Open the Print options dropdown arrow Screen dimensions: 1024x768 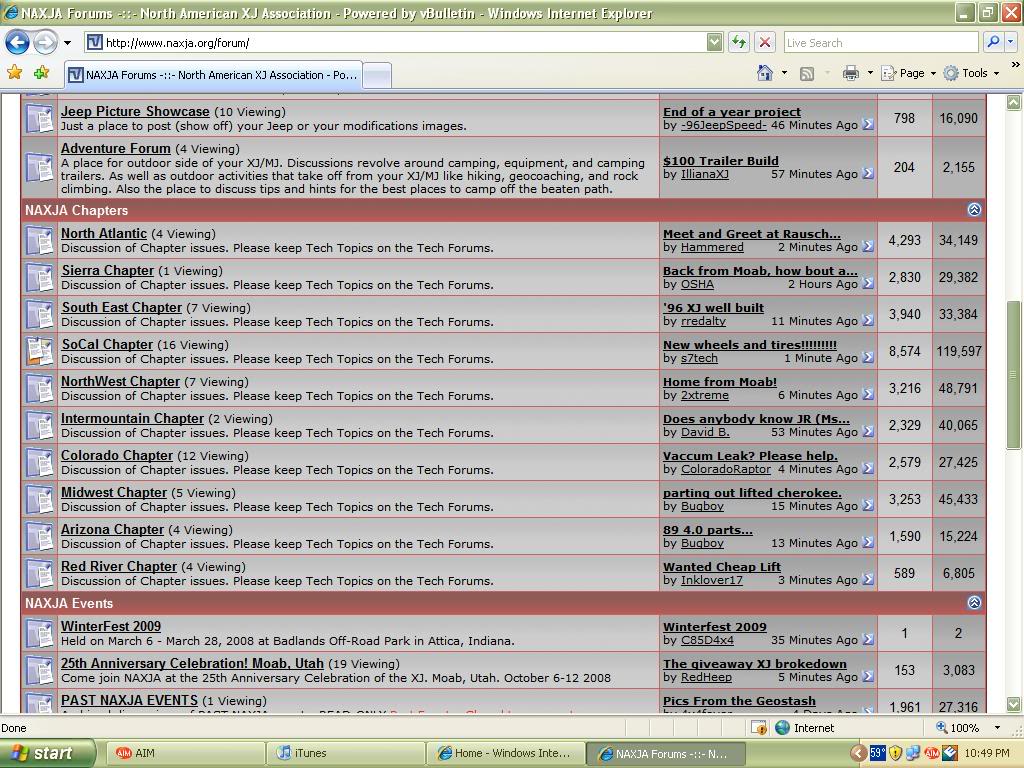tap(870, 73)
